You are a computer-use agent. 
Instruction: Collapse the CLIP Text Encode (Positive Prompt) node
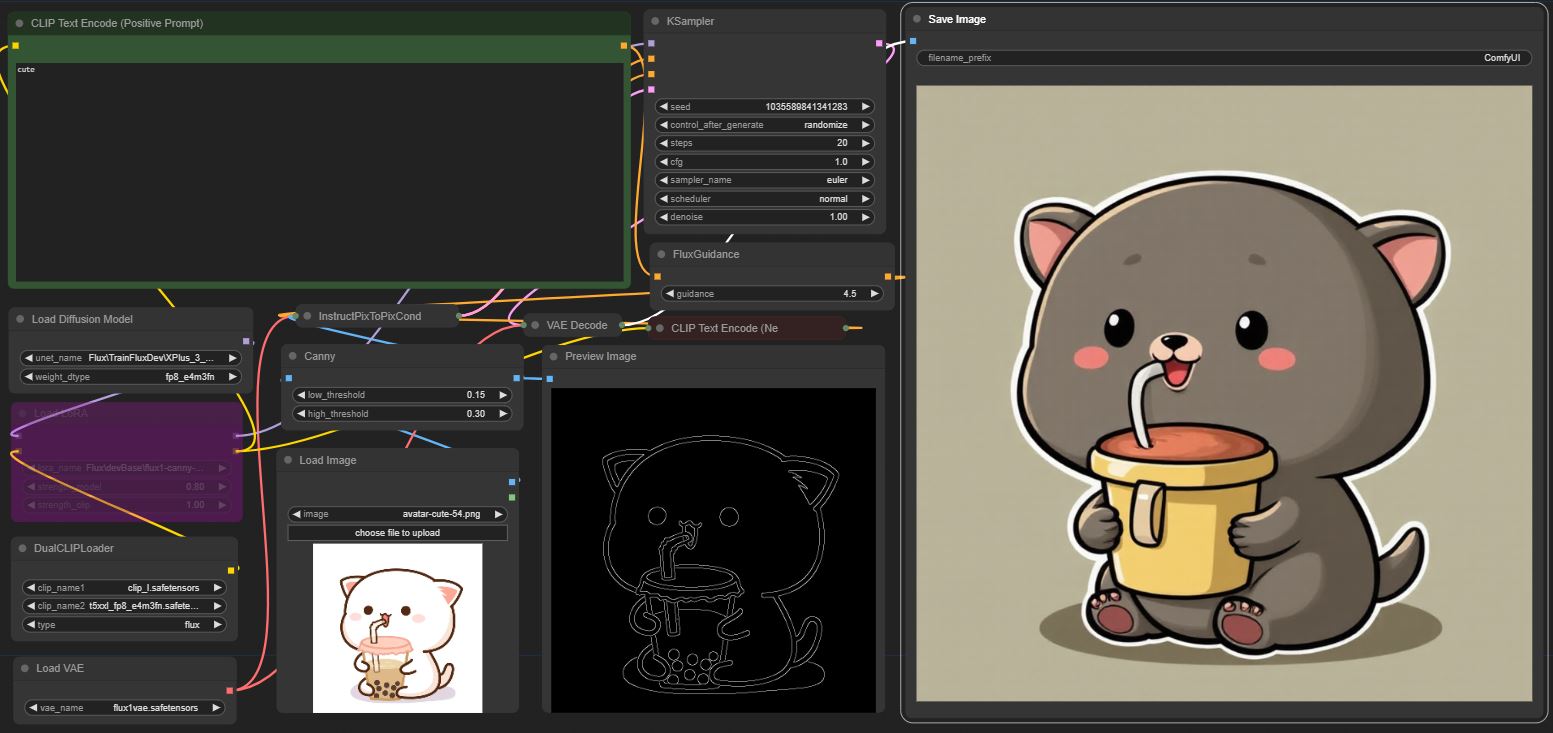[x=20, y=23]
